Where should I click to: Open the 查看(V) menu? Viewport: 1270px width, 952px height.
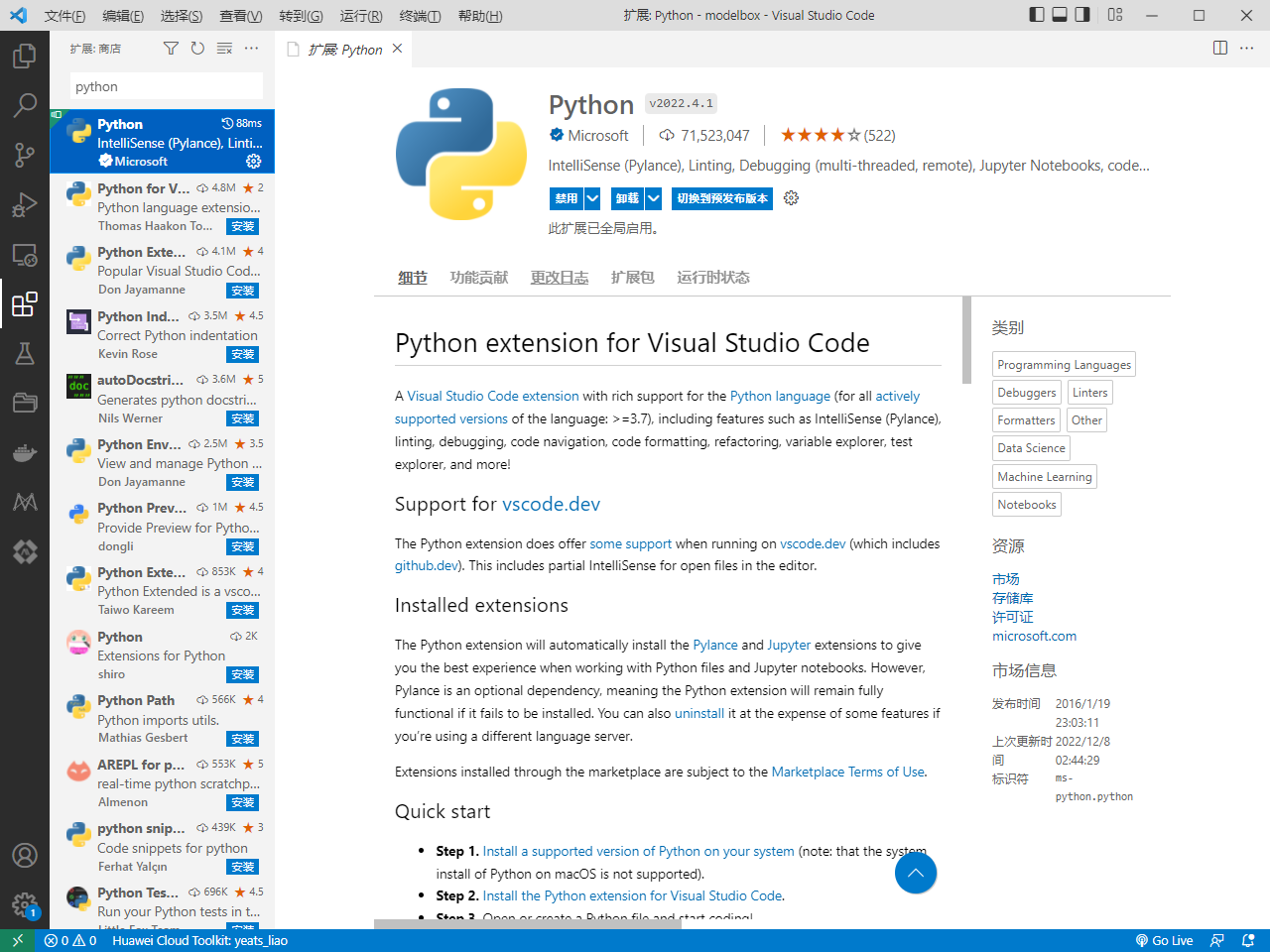[x=241, y=16]
